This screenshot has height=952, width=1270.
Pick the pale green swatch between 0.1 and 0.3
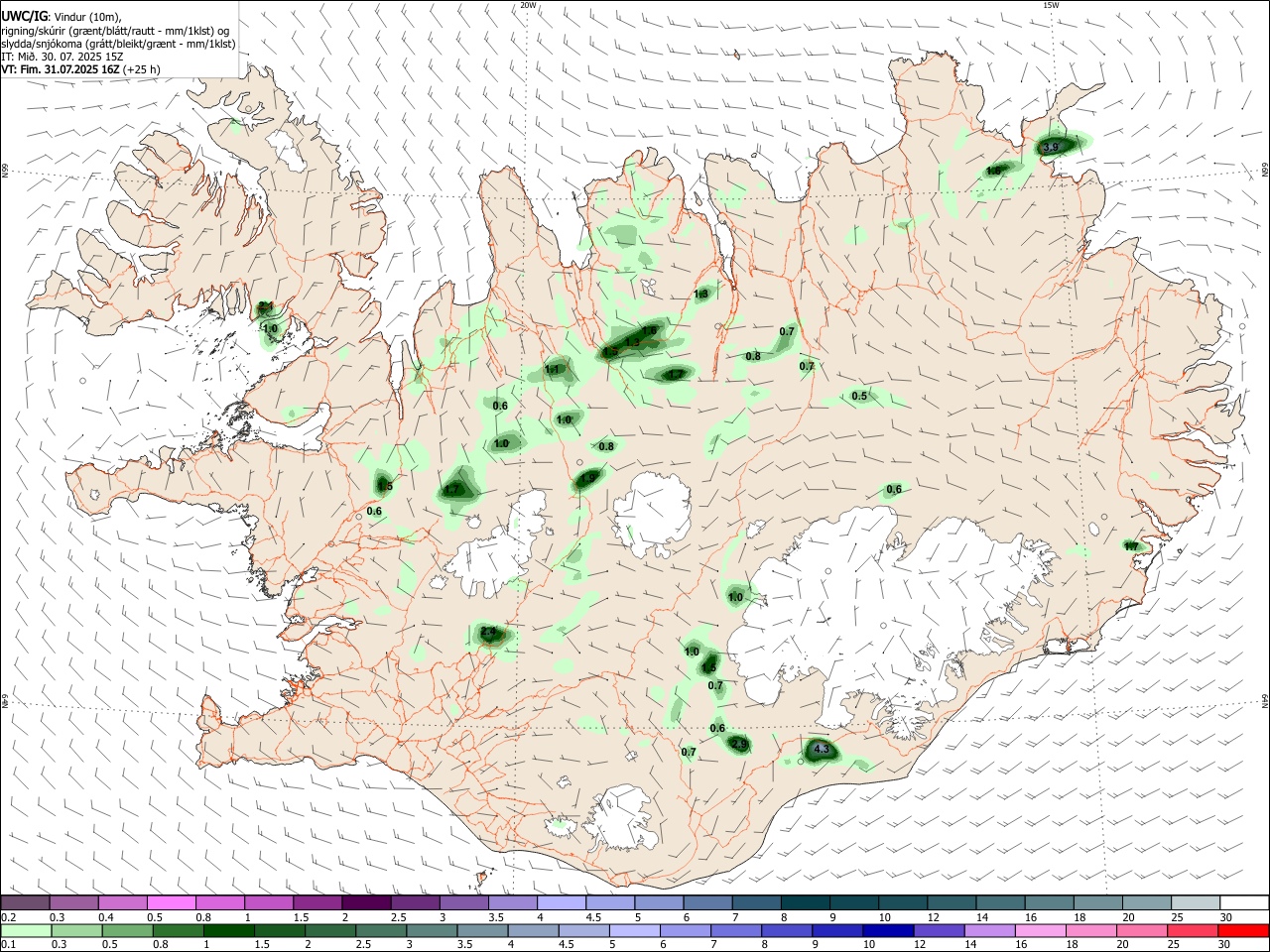pos(25,930)
